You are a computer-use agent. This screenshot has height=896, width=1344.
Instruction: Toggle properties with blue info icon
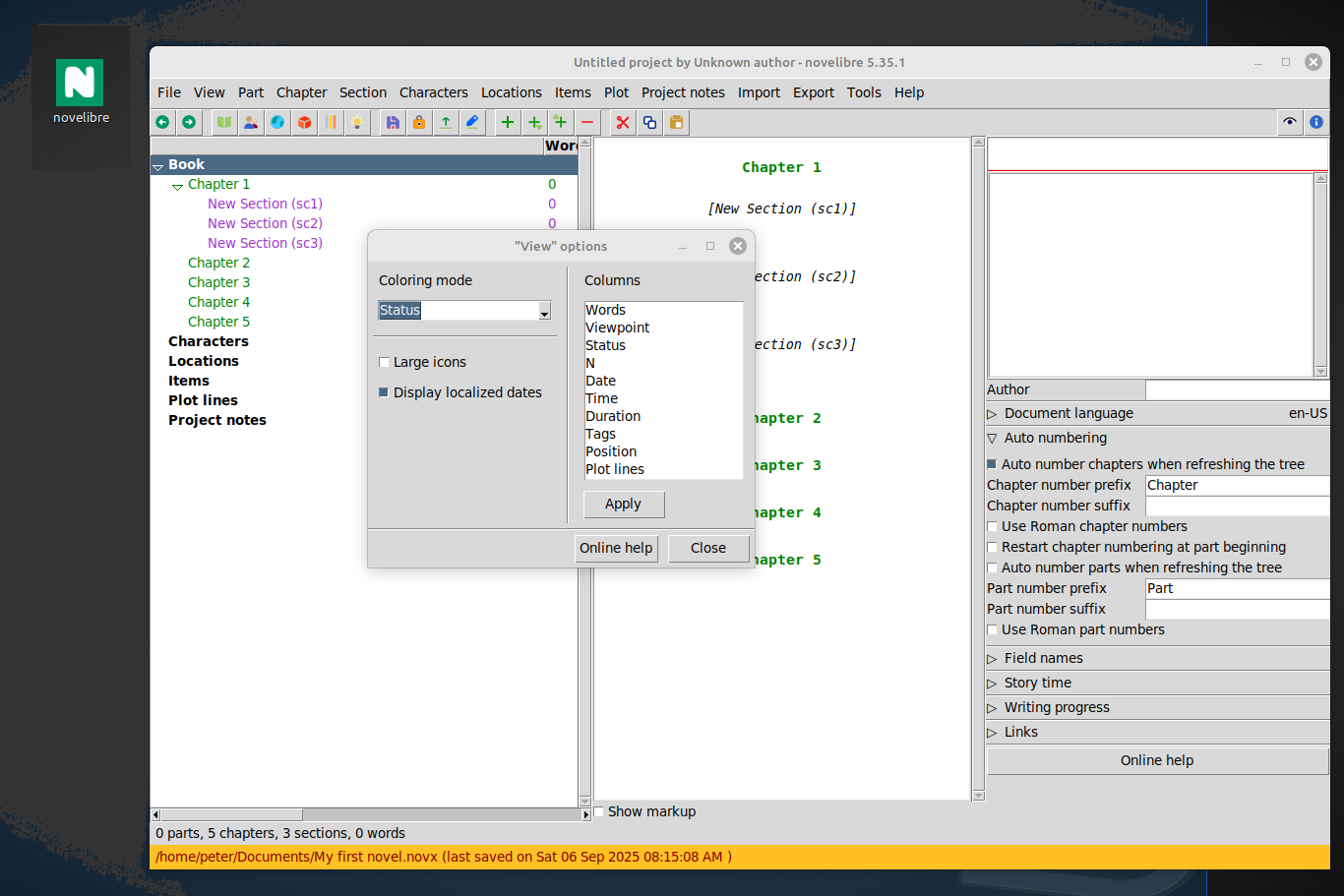1316,123
